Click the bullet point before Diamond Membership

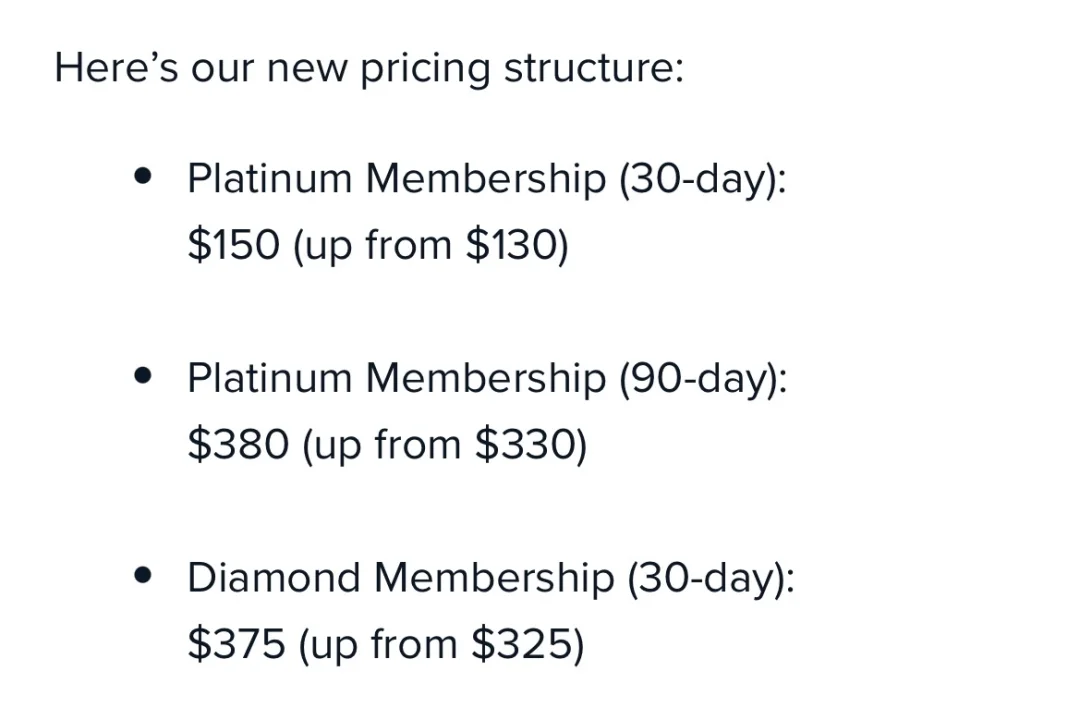point(145,576)
